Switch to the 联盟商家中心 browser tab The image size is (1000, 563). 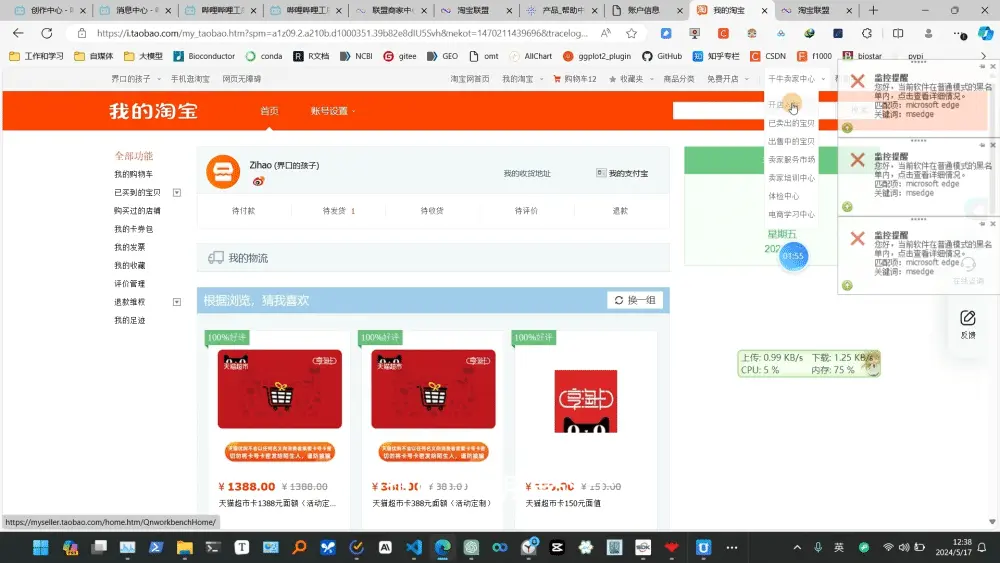[x=393, y=10]
